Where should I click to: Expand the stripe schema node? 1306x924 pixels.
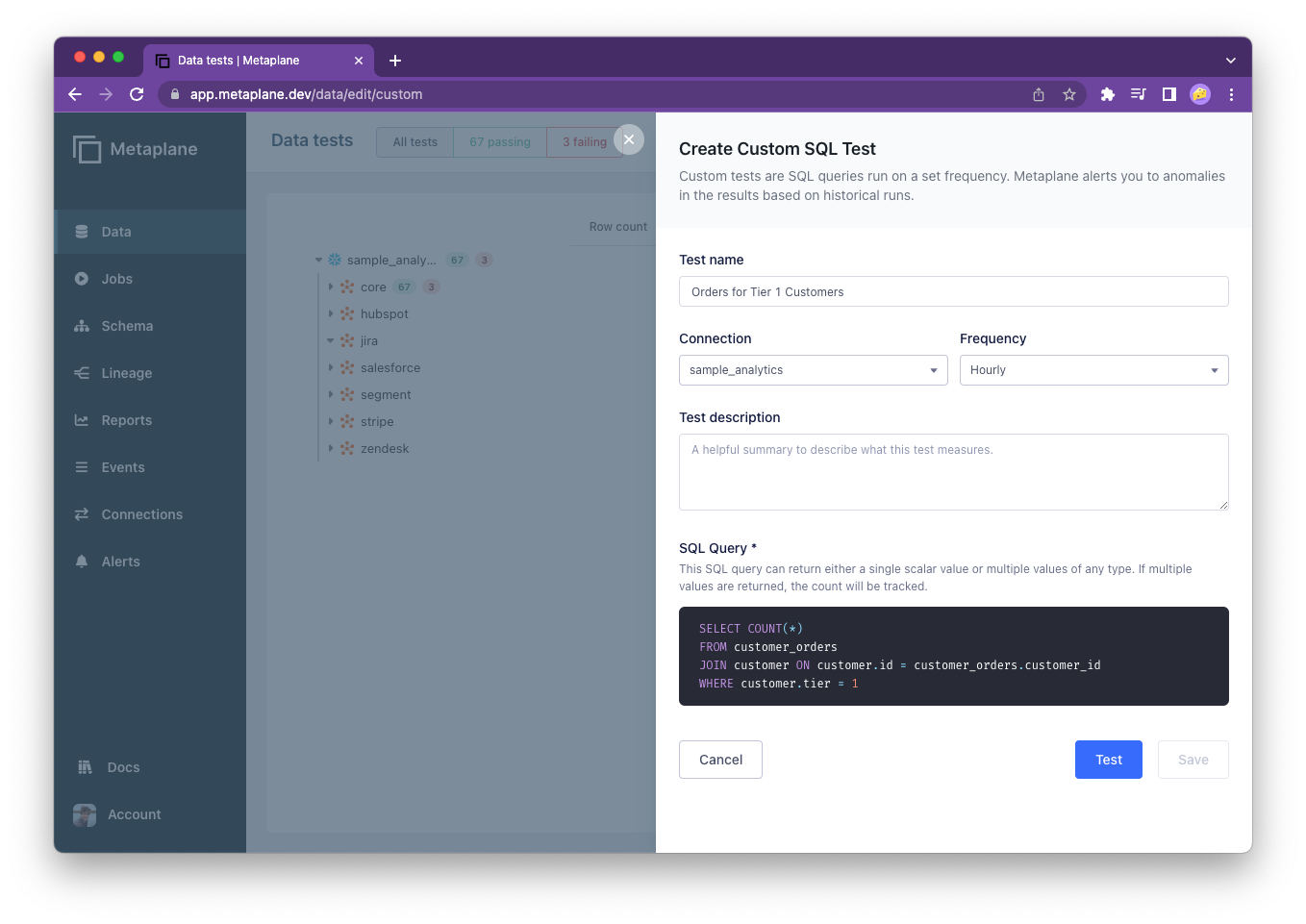[x=331, y=421]
